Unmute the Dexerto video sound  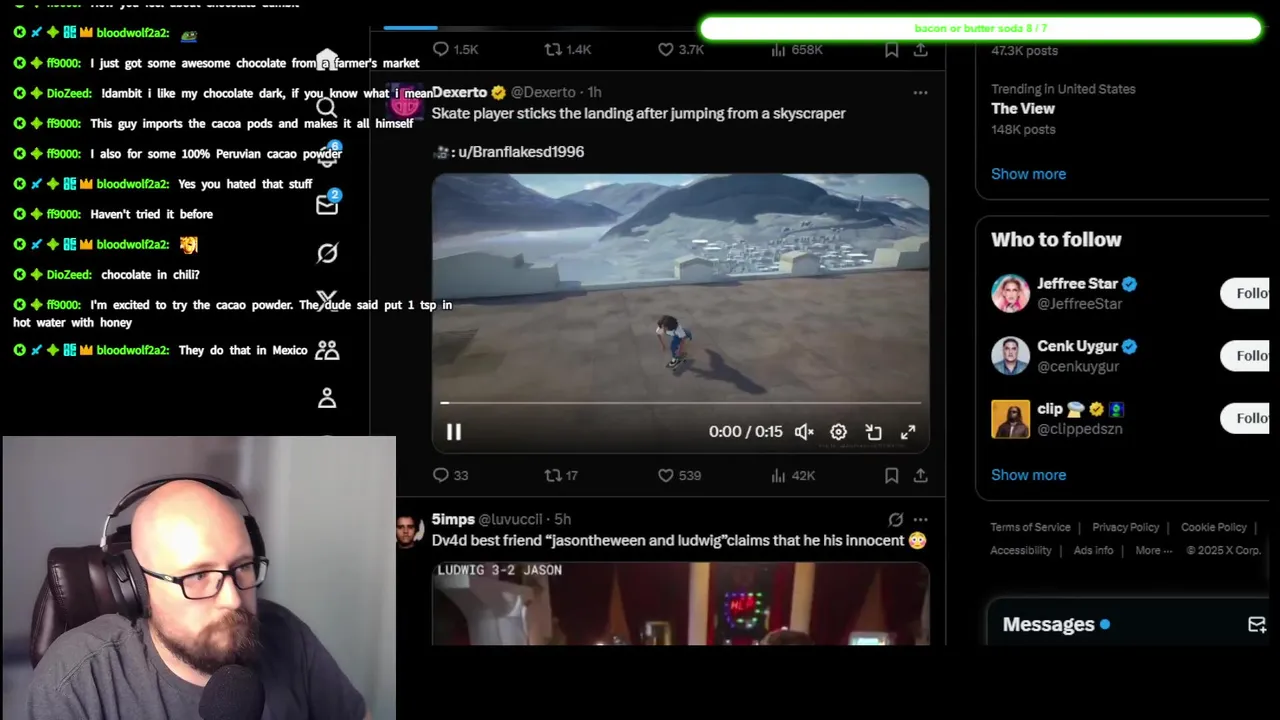point(804,432)
